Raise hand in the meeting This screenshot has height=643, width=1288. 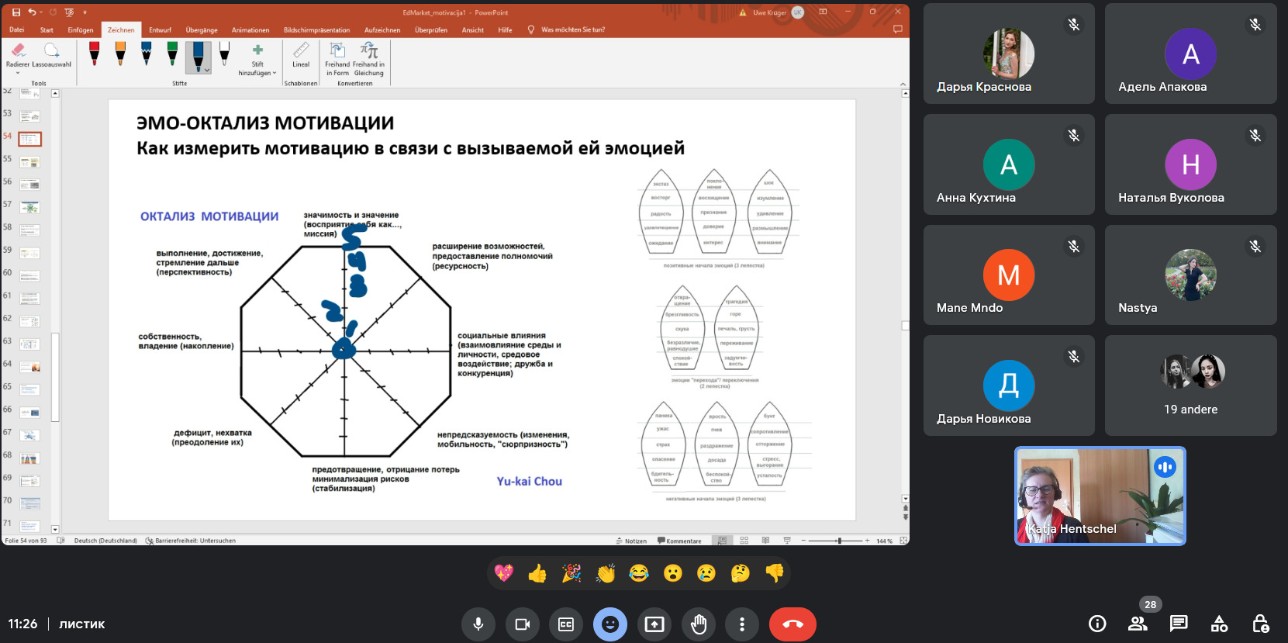pyautogui.click(x=699, y=624)
